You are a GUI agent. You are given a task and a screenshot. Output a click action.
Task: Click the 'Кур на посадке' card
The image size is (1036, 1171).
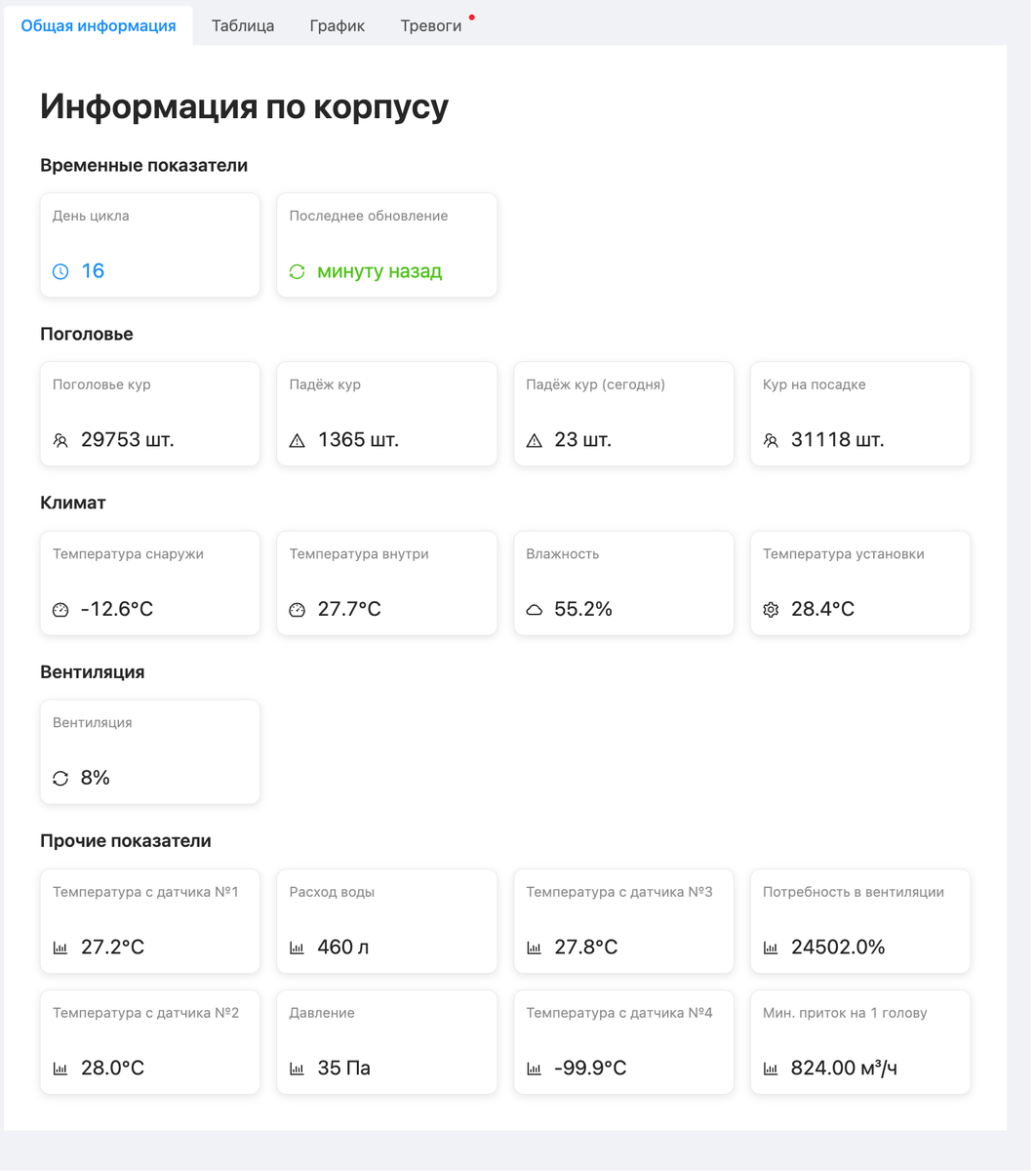tap(859, 414)
